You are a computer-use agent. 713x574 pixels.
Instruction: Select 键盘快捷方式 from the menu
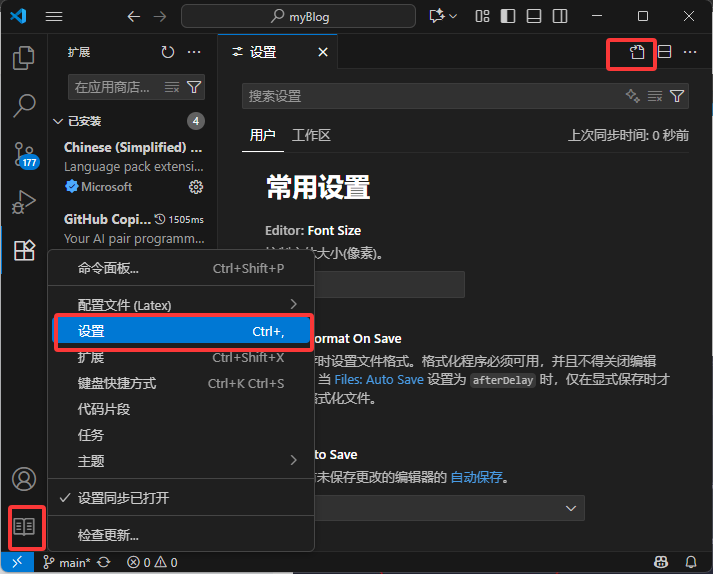pos(117,383)
